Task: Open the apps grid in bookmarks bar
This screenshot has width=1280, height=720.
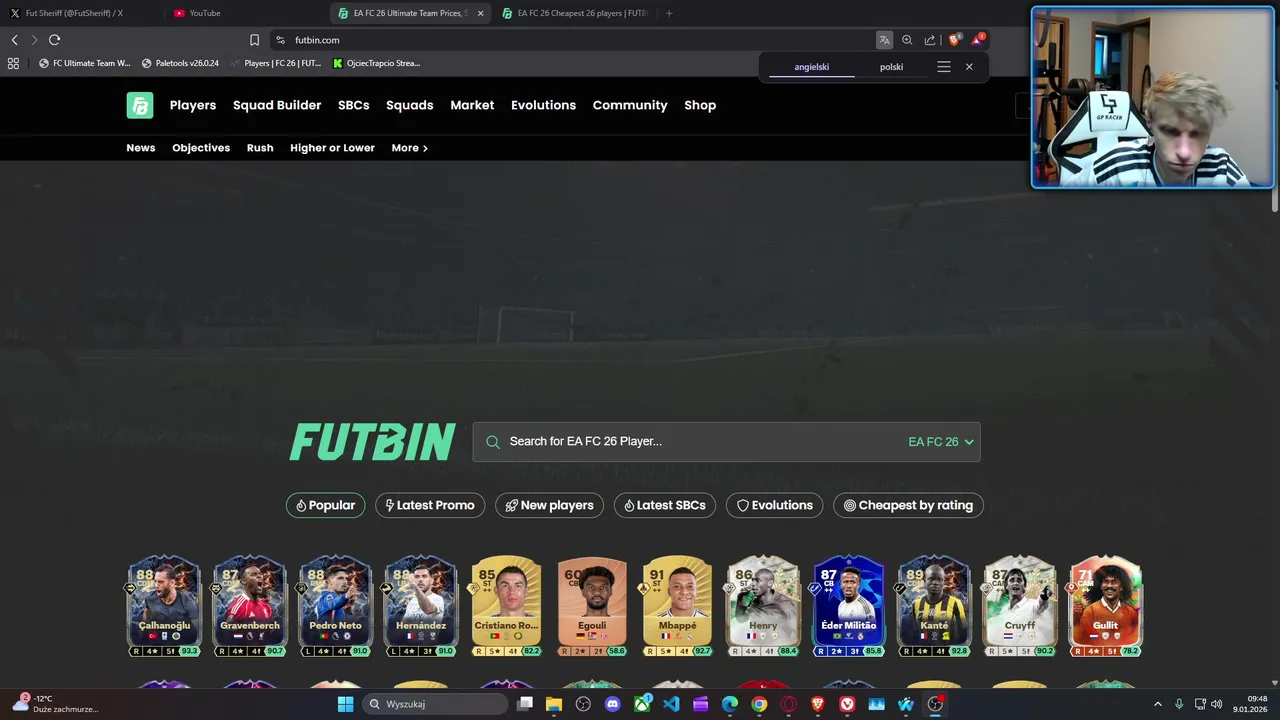Action: (x=13, y=63)
